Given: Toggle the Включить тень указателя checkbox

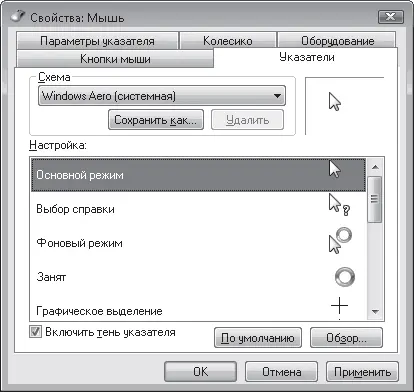Looking at the screenshot, I should 35,332.
